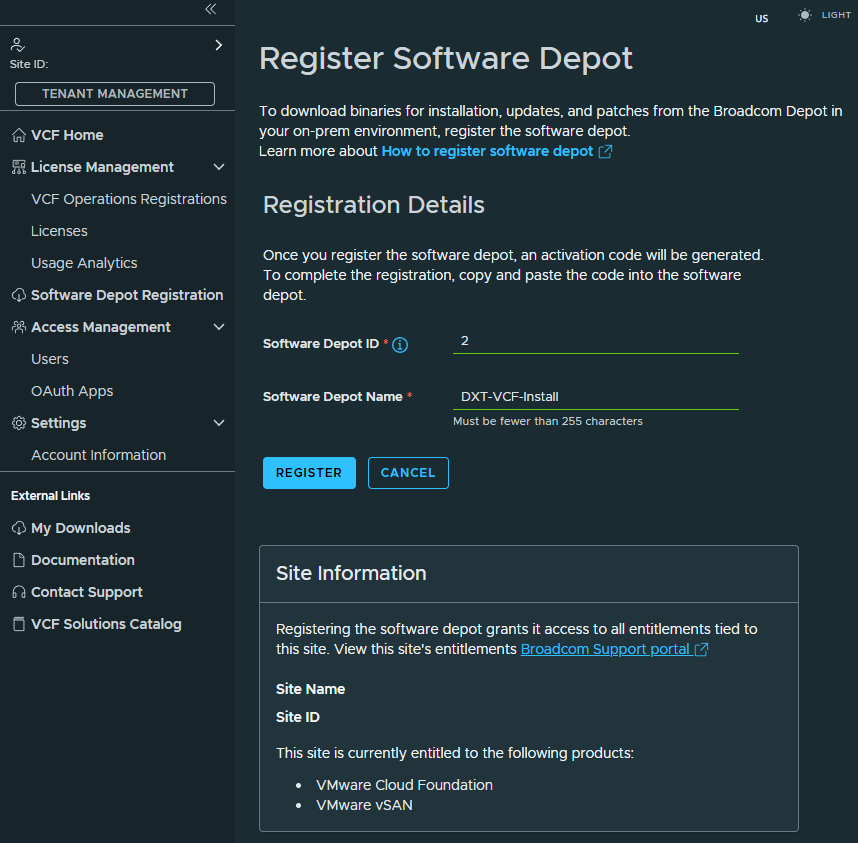Open How to register software depot link

coord(487,151)
